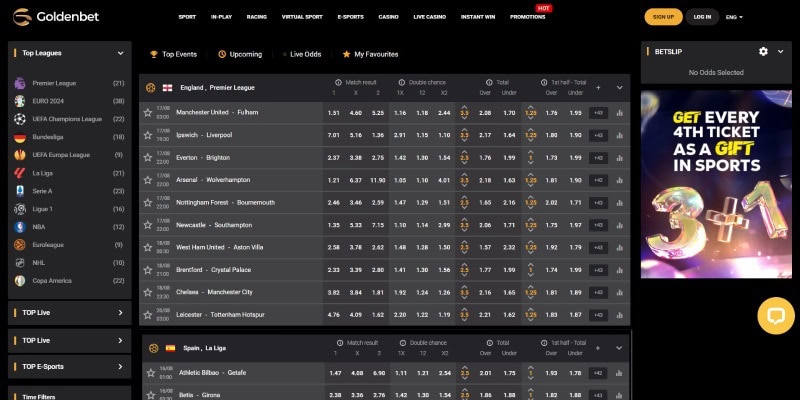This screenshot has width=800, height=400.
Task: Favourite Newcastle - Southampton match star
Action: click(x=148, y=224)
